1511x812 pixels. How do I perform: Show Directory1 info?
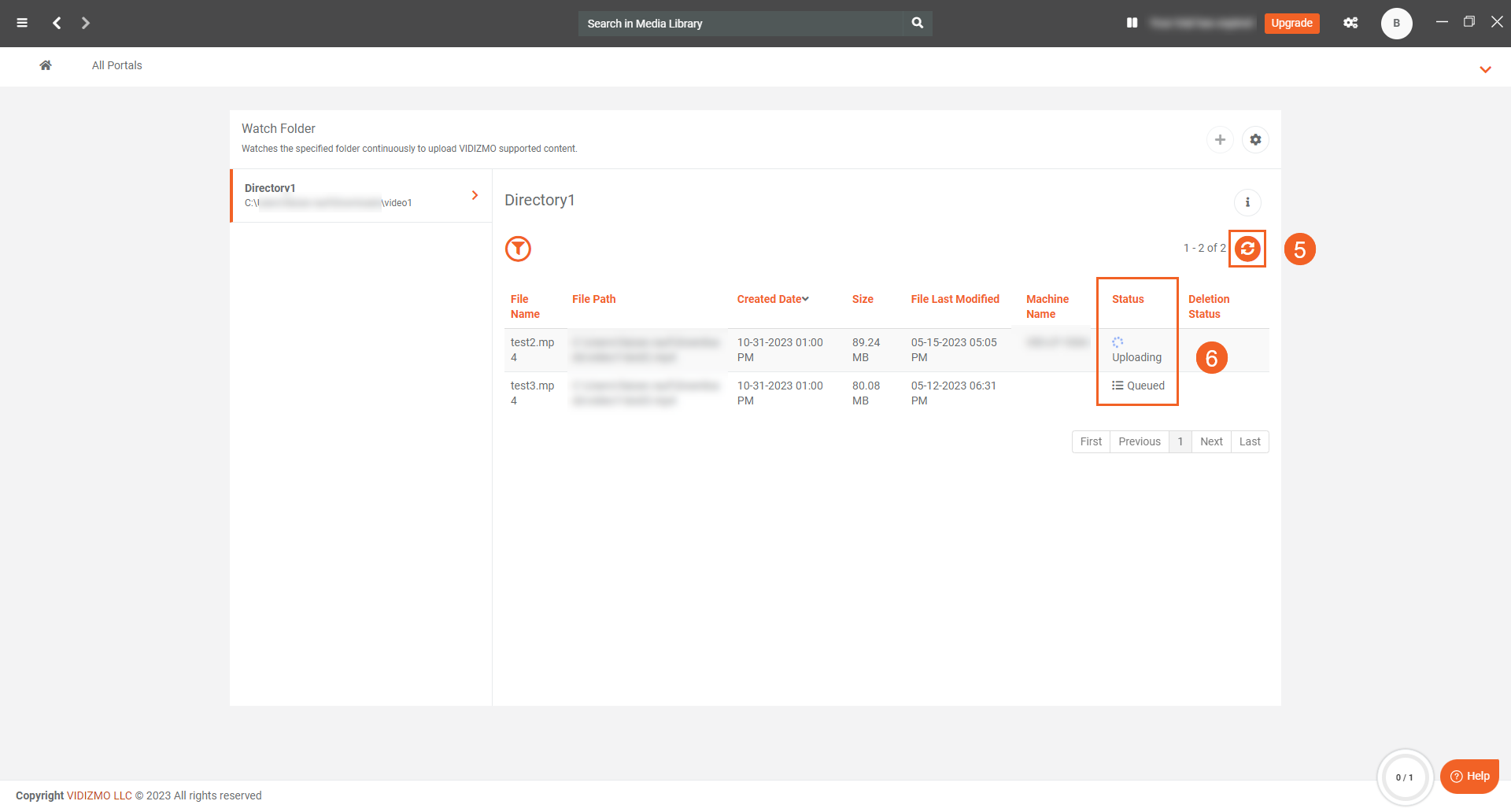pos(1247,202)
